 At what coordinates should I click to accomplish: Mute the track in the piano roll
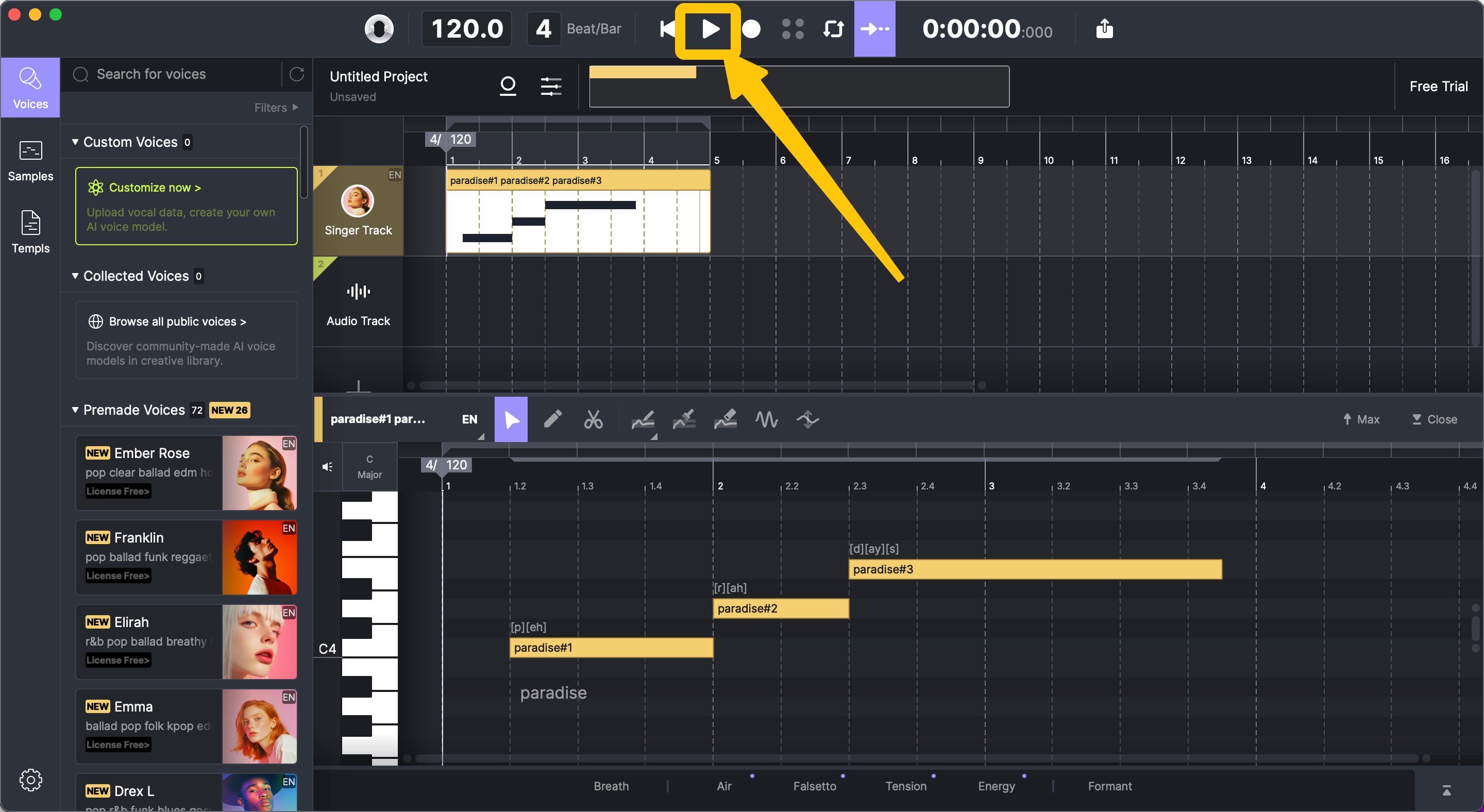[x=327, y=466]
